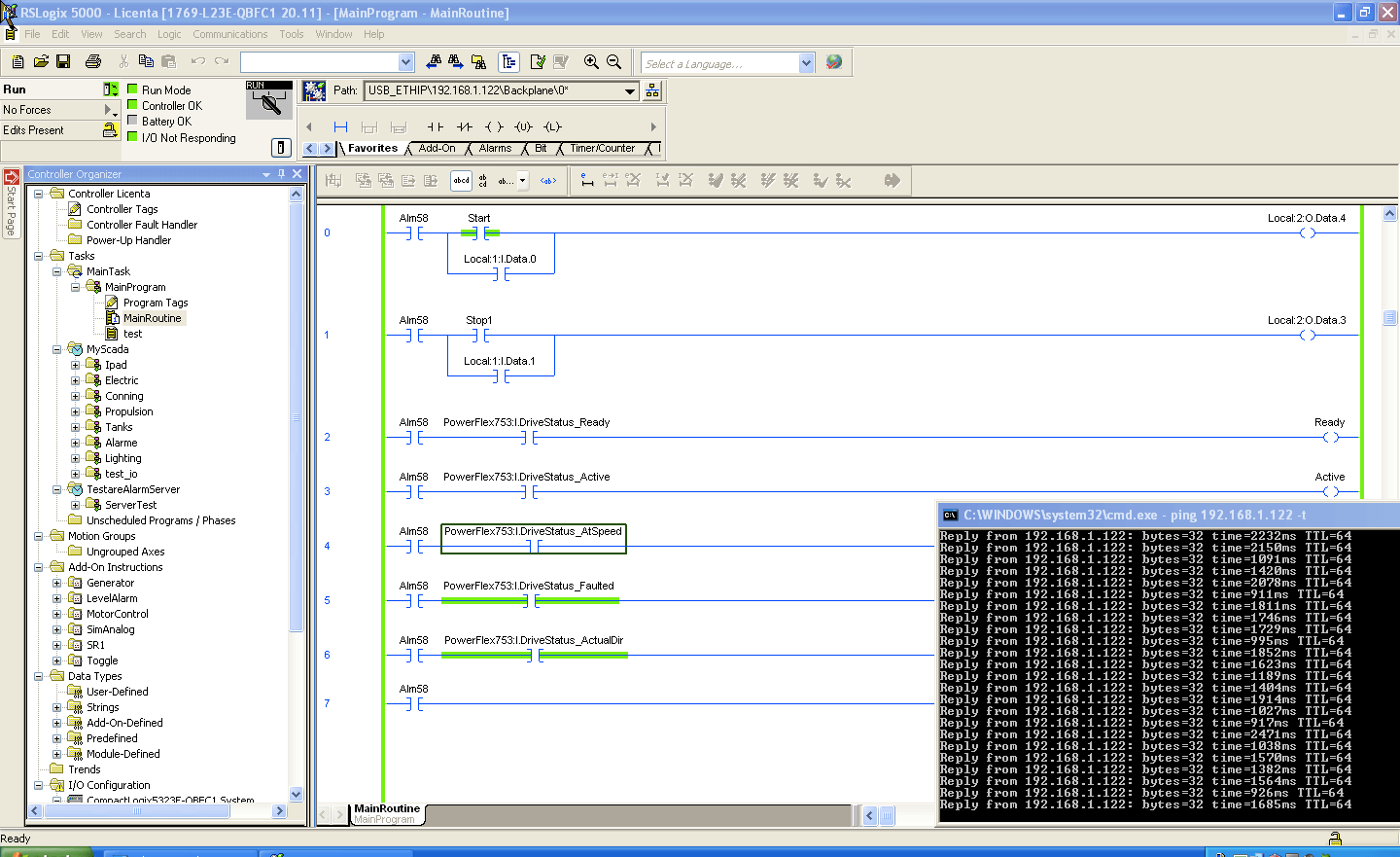Toggle the stacked ab/cd description button
This screenshot has width=1400, height=857.
click(483, 180)
